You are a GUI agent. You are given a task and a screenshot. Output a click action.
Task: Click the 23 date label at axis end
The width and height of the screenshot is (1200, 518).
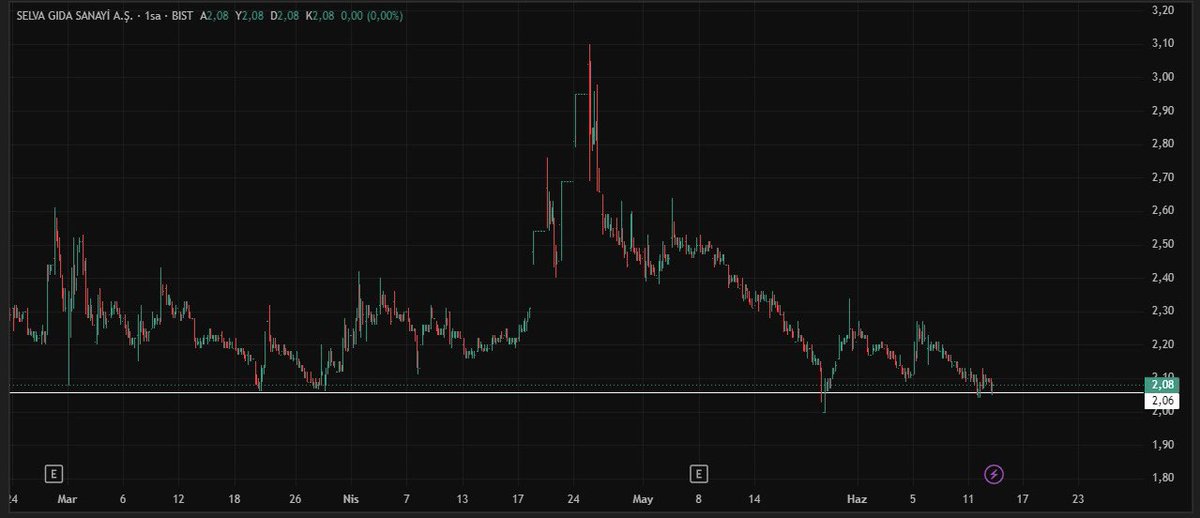pyautogui.click(x=1077, y=498)
